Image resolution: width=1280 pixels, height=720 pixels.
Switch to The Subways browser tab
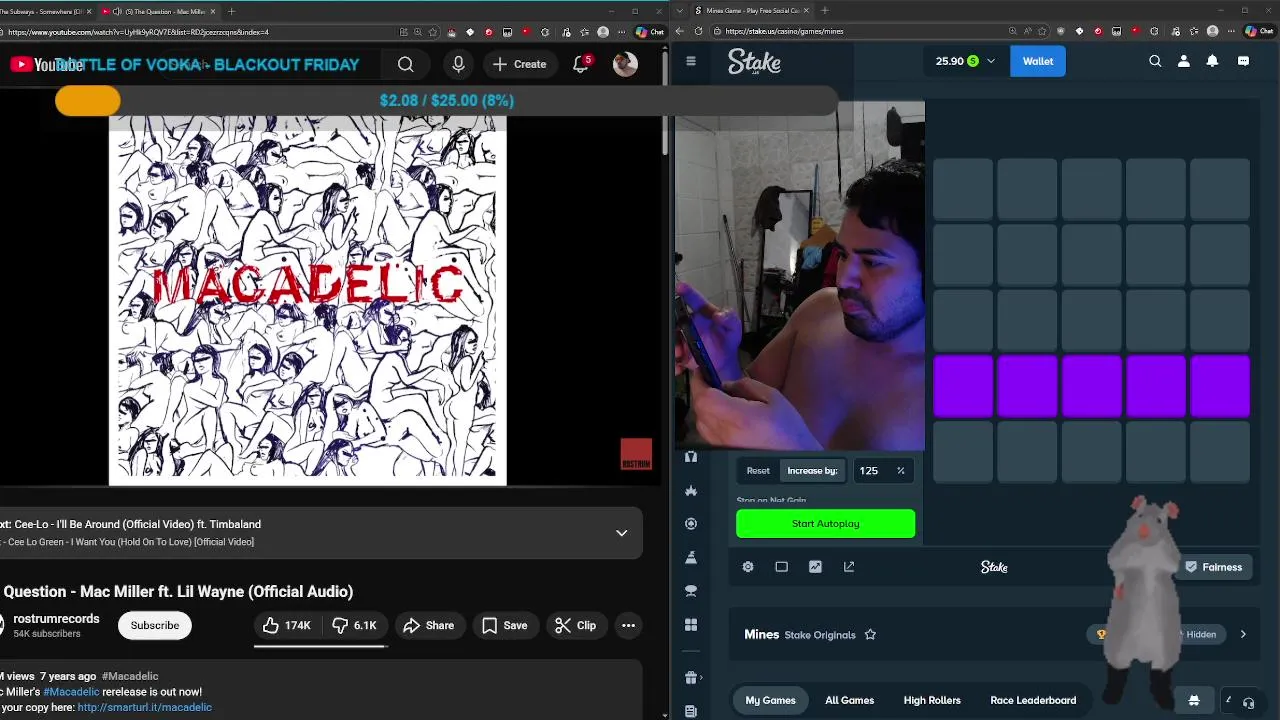point(45,11)
